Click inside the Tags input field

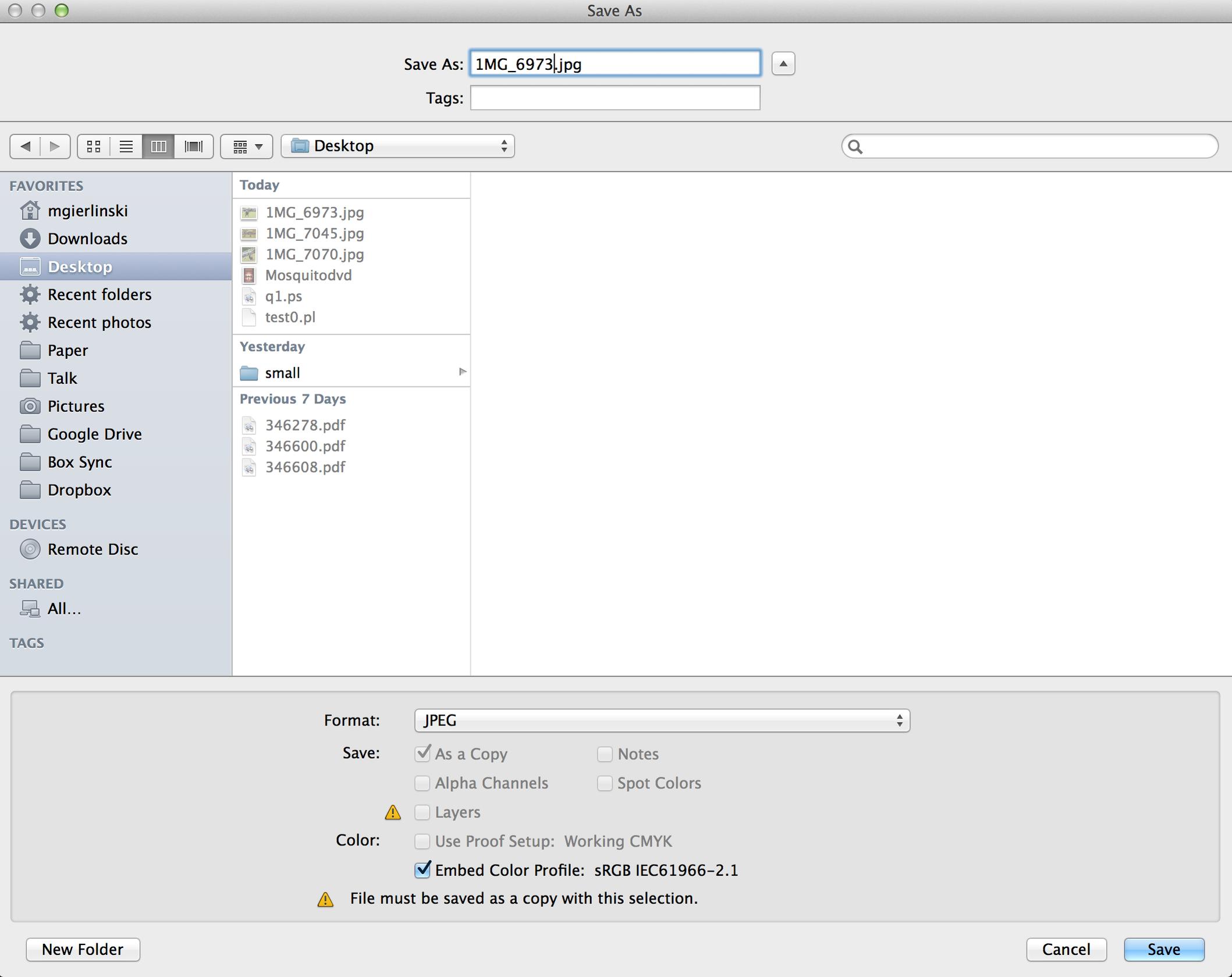615,98
